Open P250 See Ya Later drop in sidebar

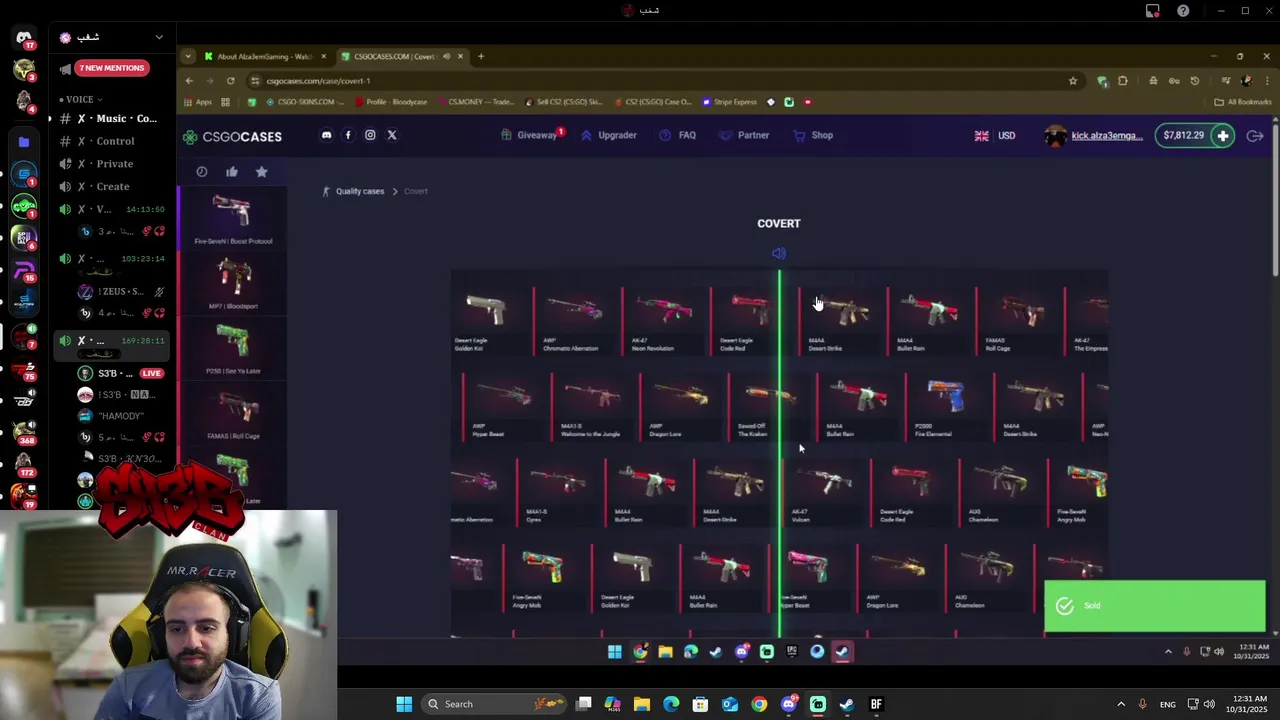click(233, 349)
